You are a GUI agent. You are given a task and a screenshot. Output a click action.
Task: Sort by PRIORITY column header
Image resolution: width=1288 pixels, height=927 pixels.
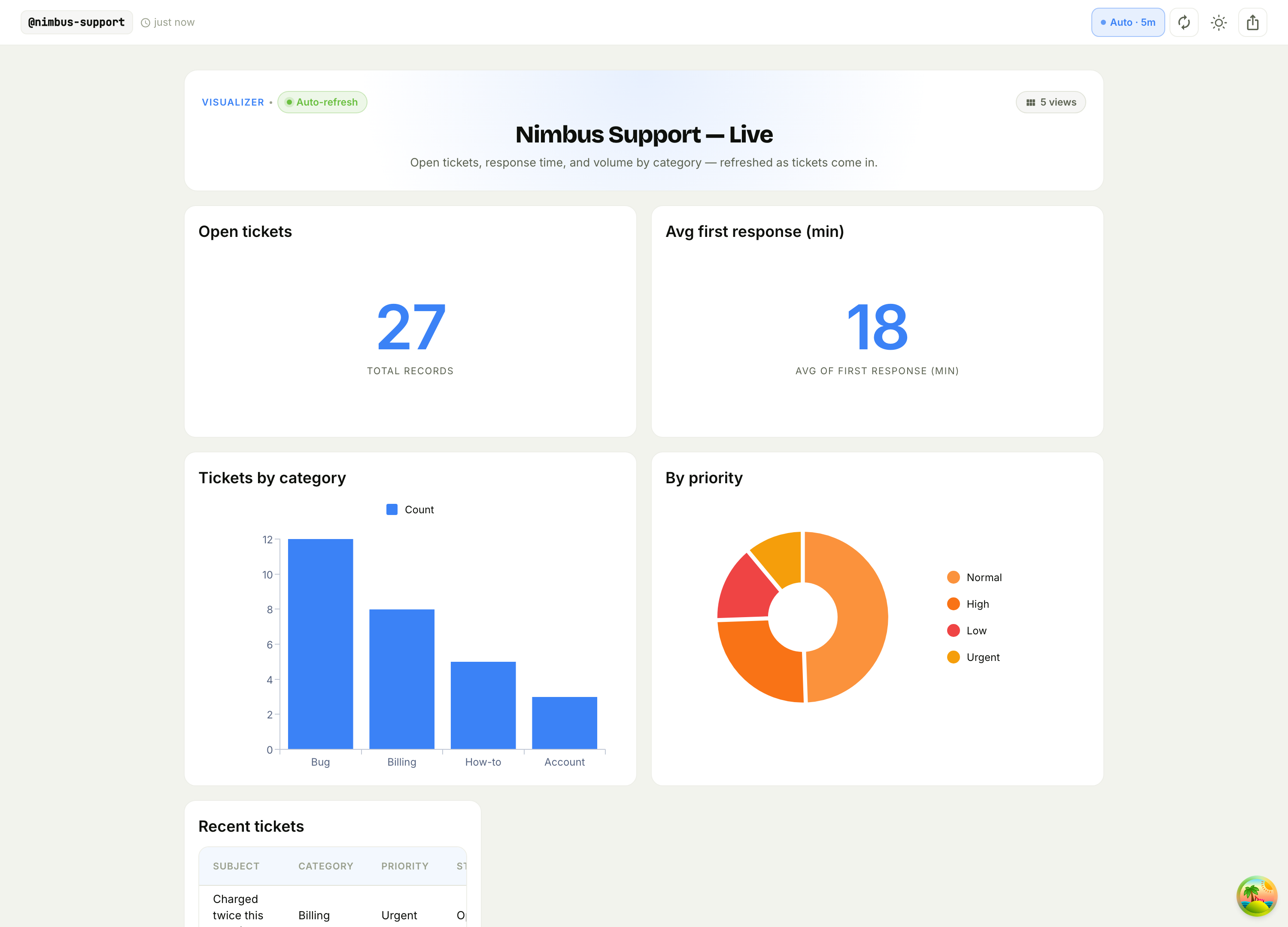(x=404, y=866)
